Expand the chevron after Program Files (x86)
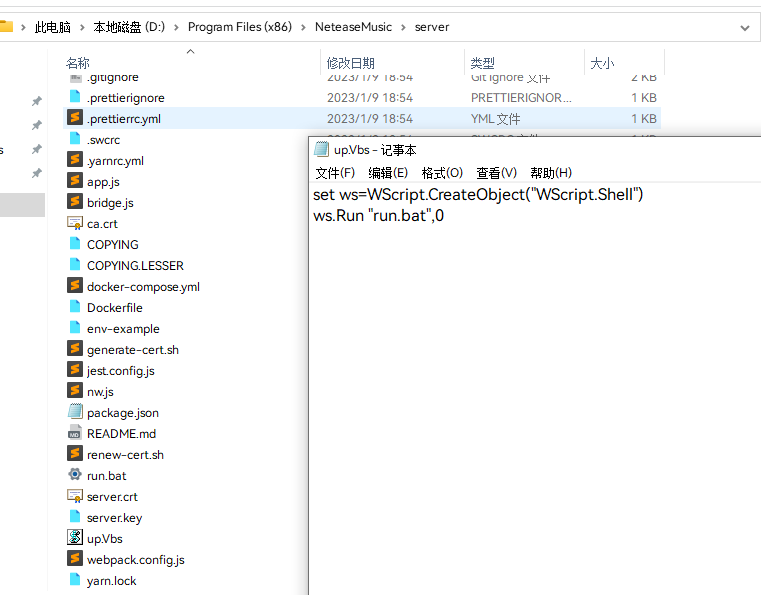Screen dimensions: 761x595 pyautogui.click(x=304, y=27)
